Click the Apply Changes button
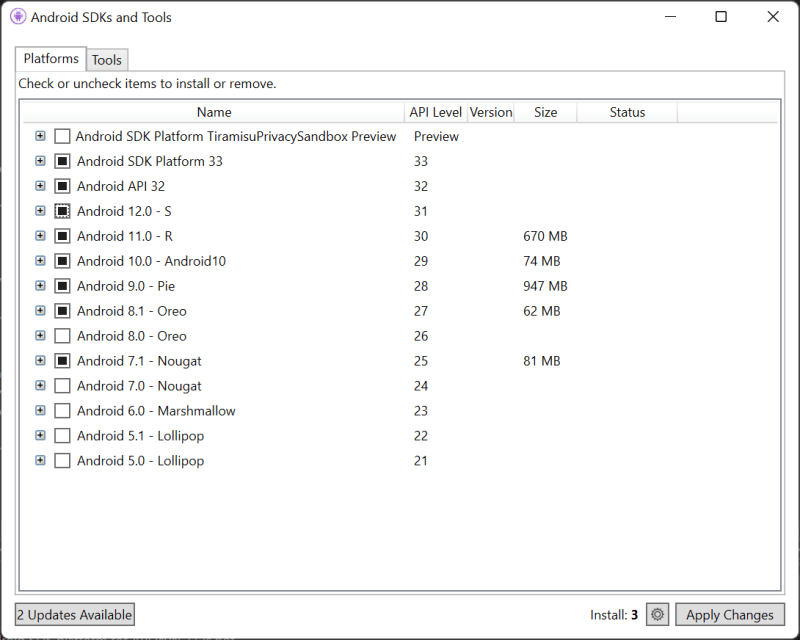 (730, 614)
